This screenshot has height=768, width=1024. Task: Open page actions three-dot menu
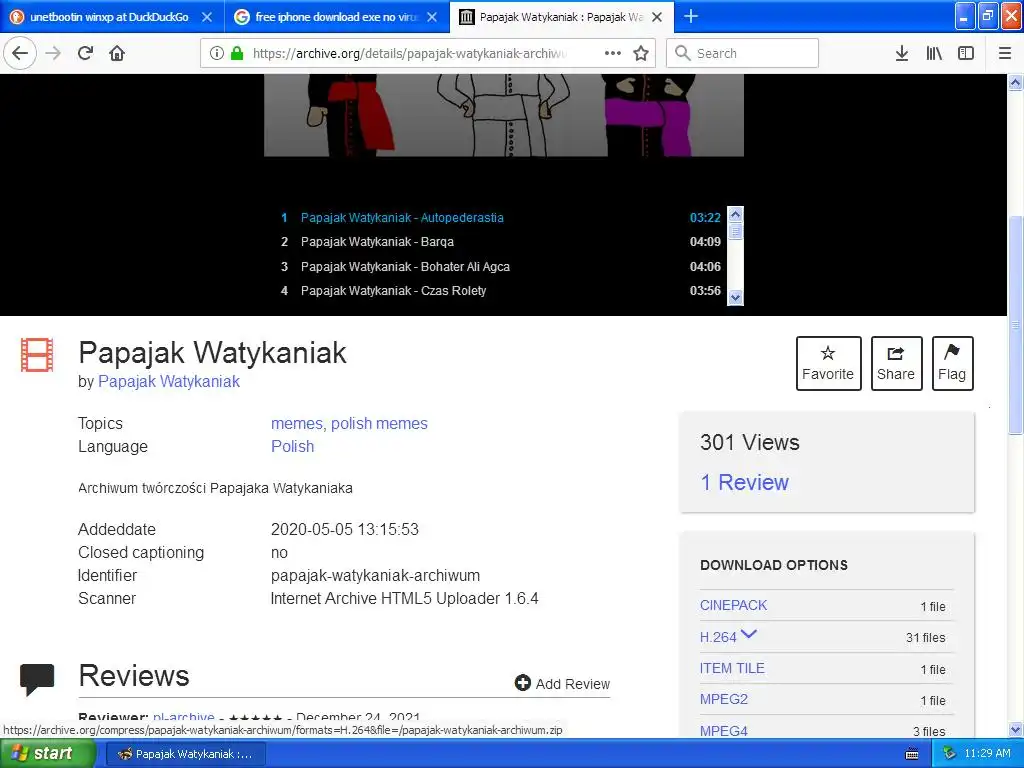point(613,53)
